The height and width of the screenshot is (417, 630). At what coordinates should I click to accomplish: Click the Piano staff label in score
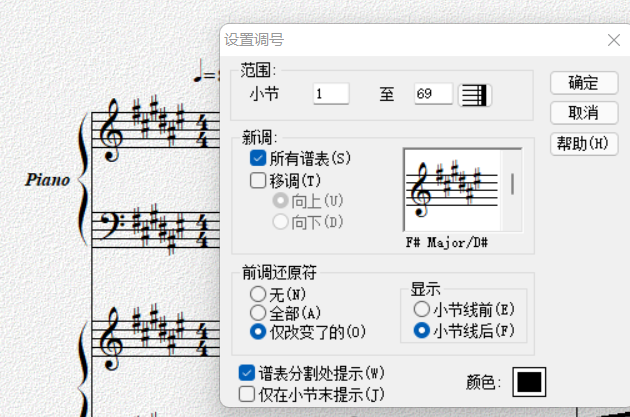47,180
